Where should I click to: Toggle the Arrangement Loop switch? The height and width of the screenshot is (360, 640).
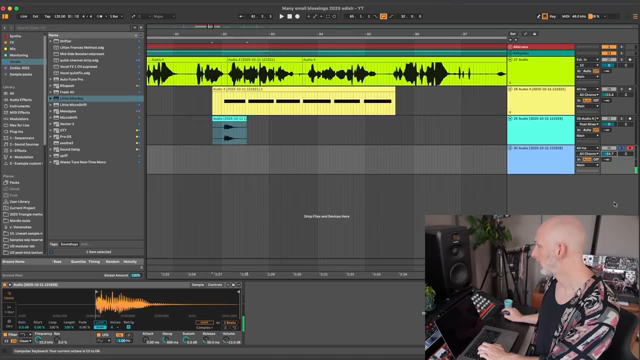point(383,16)
